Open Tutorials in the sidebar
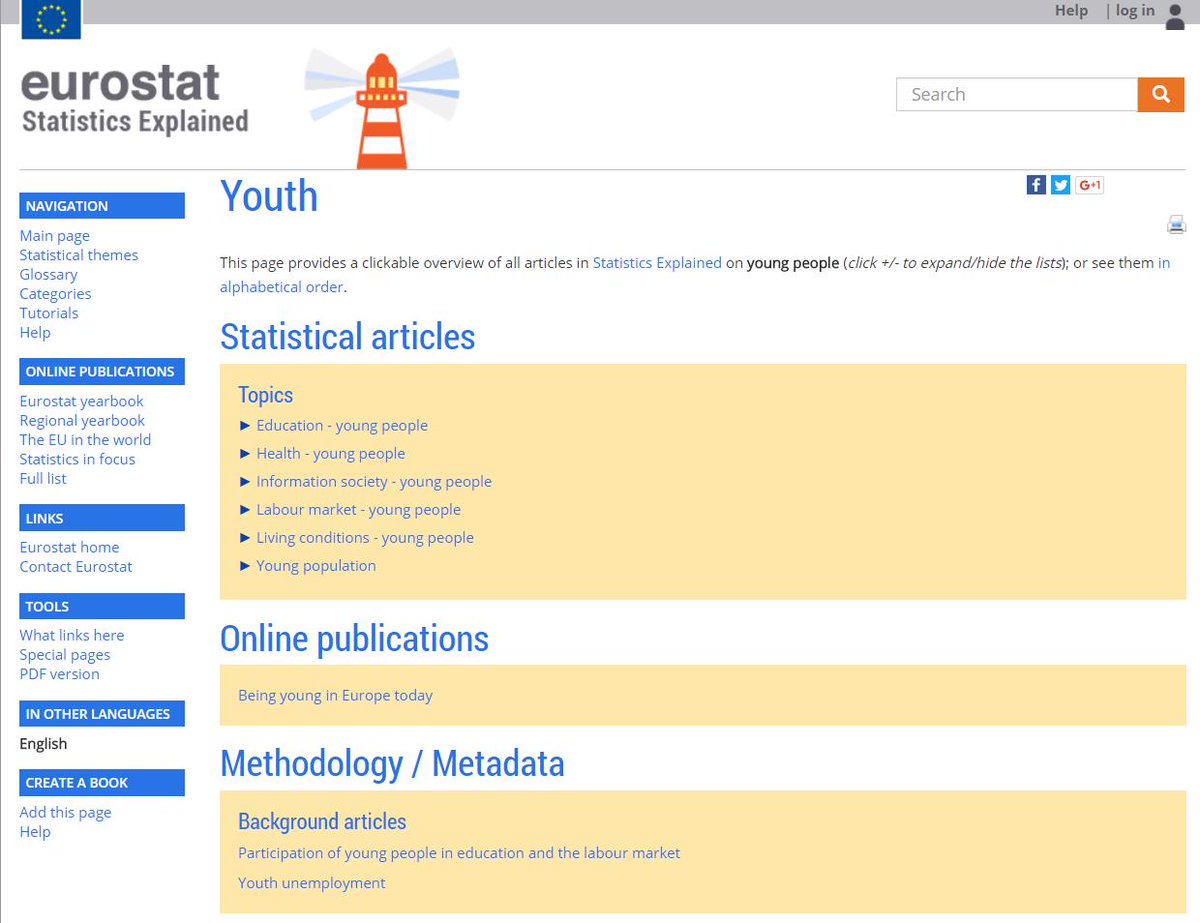Image resolution: width=1200 pixels, height=923 pixels. click(49, 313)
